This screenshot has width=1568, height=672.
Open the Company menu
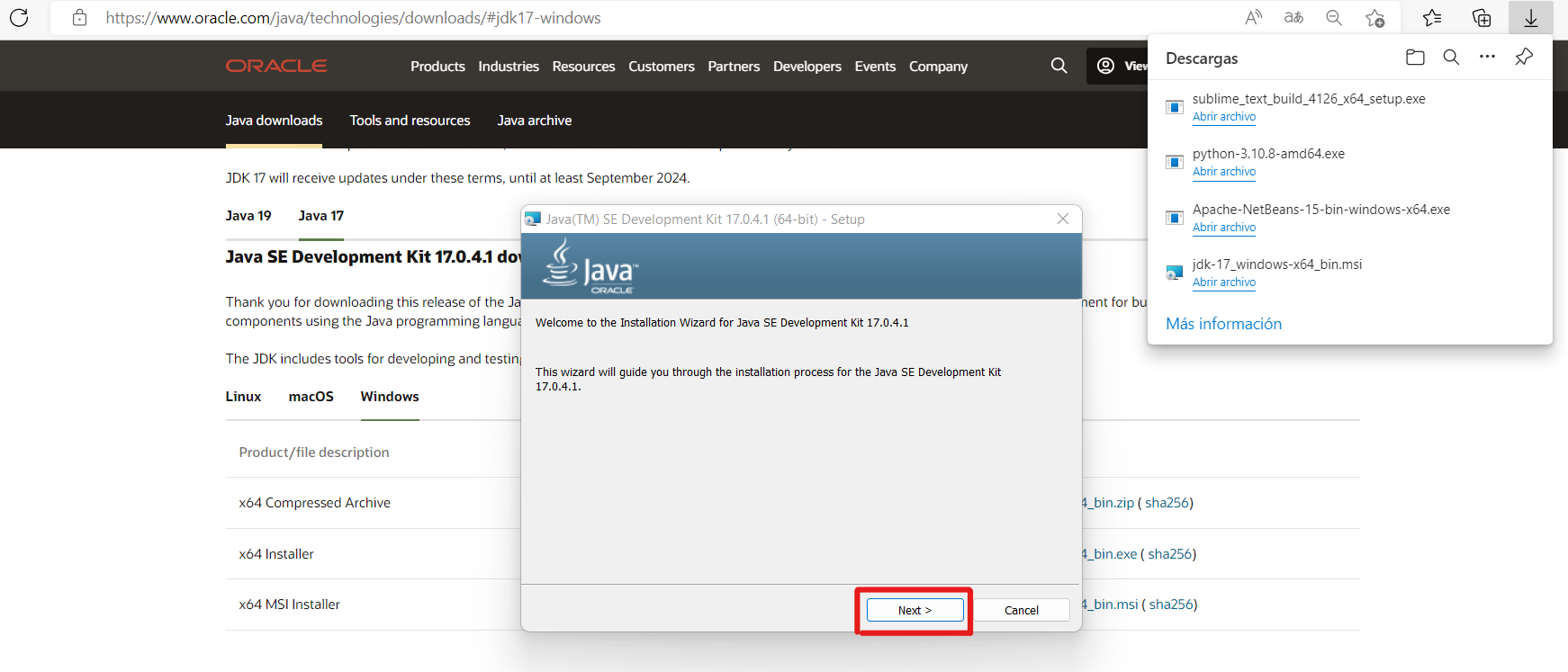coord(938,66)
